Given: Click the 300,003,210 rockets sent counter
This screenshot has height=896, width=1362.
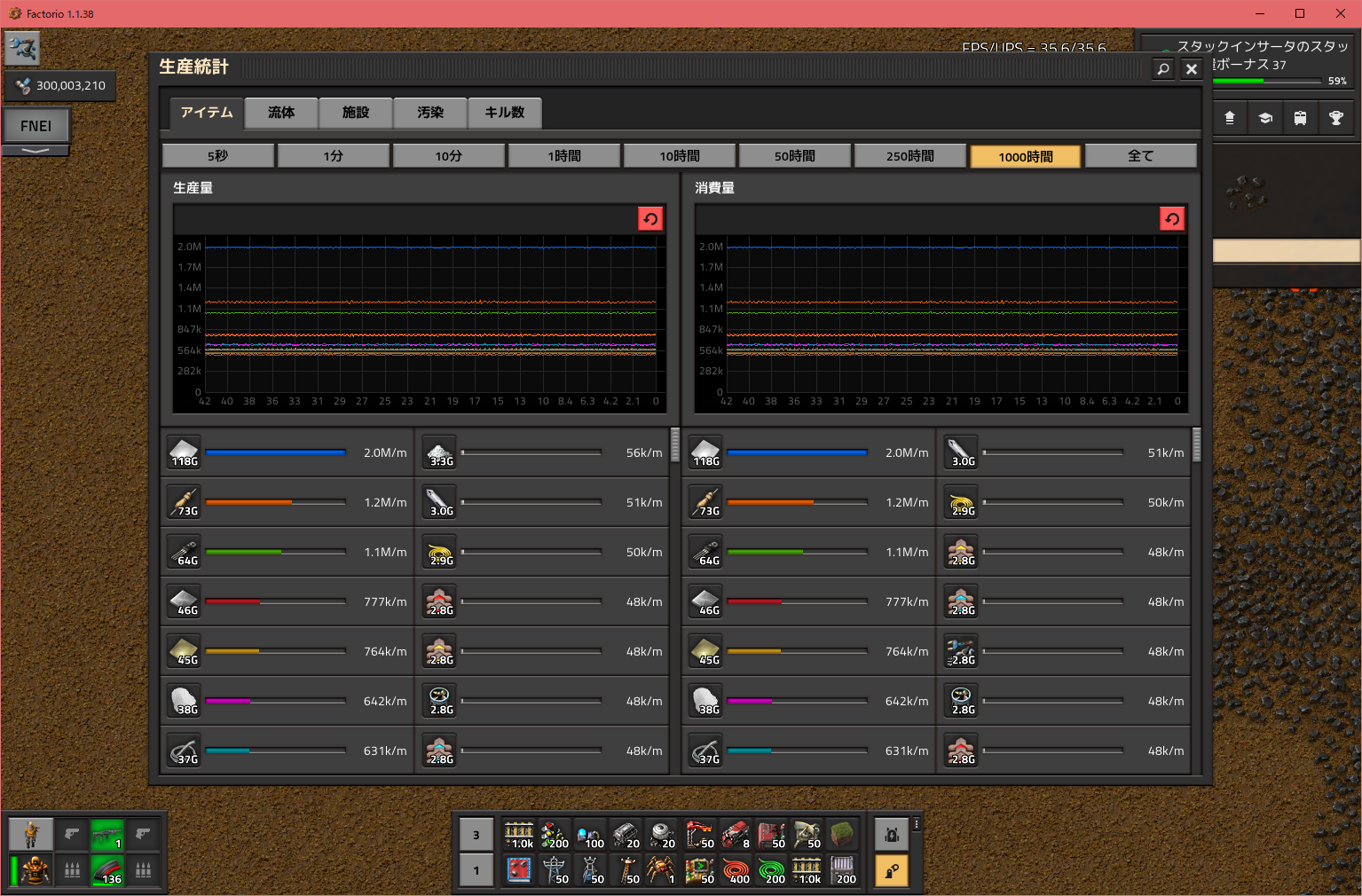Looking at the screenshot, I should click(60, 86).
